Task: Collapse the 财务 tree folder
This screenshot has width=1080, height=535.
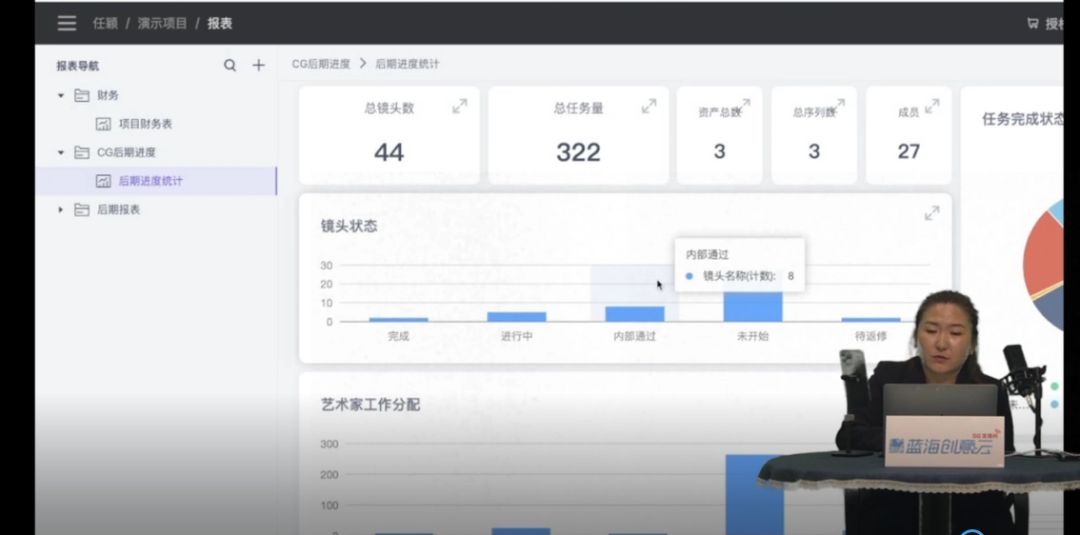Action: (61, 95)
